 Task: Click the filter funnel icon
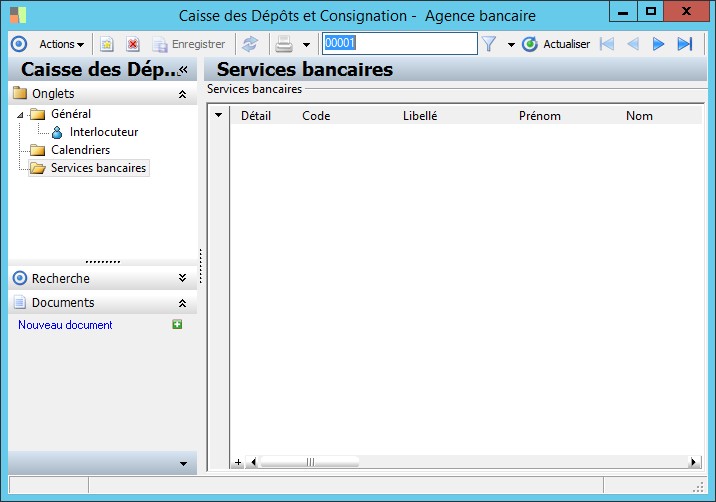489,44
